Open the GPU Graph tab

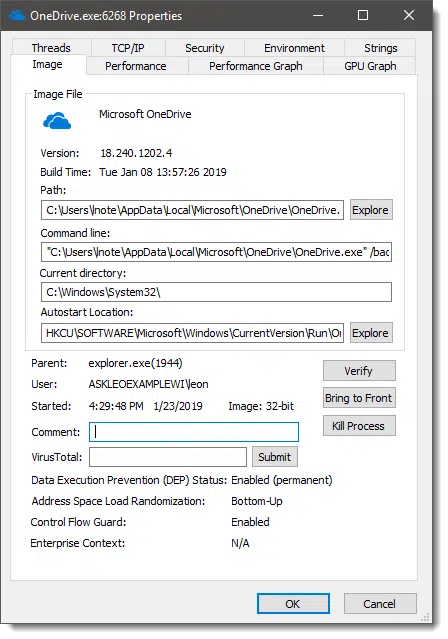click(x=370, y=66)
